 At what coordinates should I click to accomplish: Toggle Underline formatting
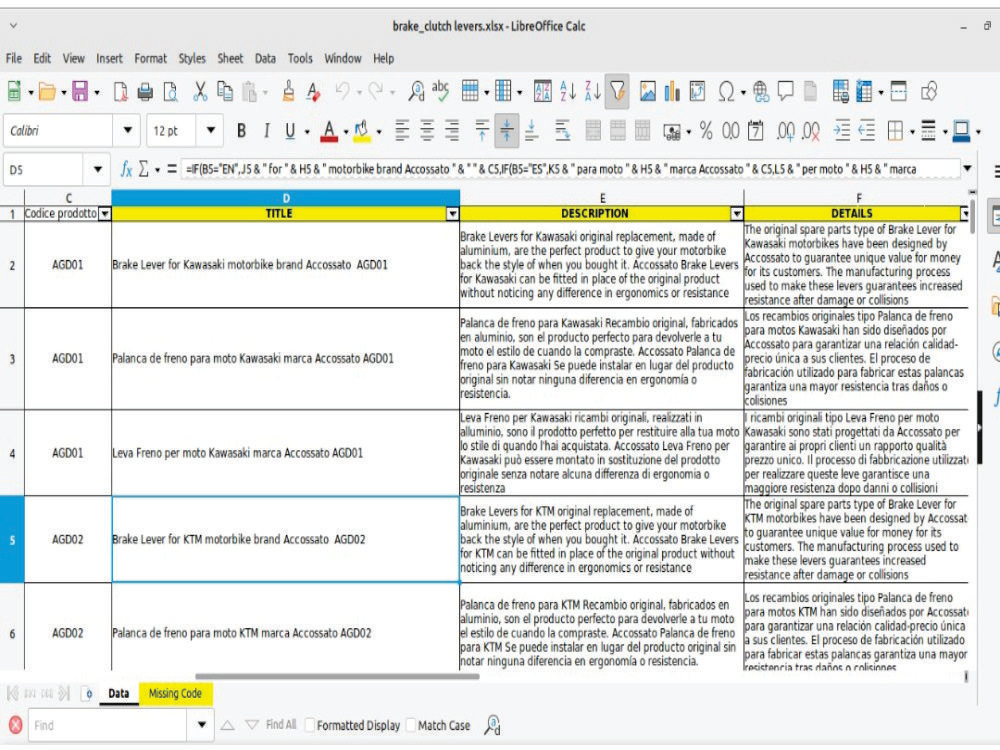[290, 131]
